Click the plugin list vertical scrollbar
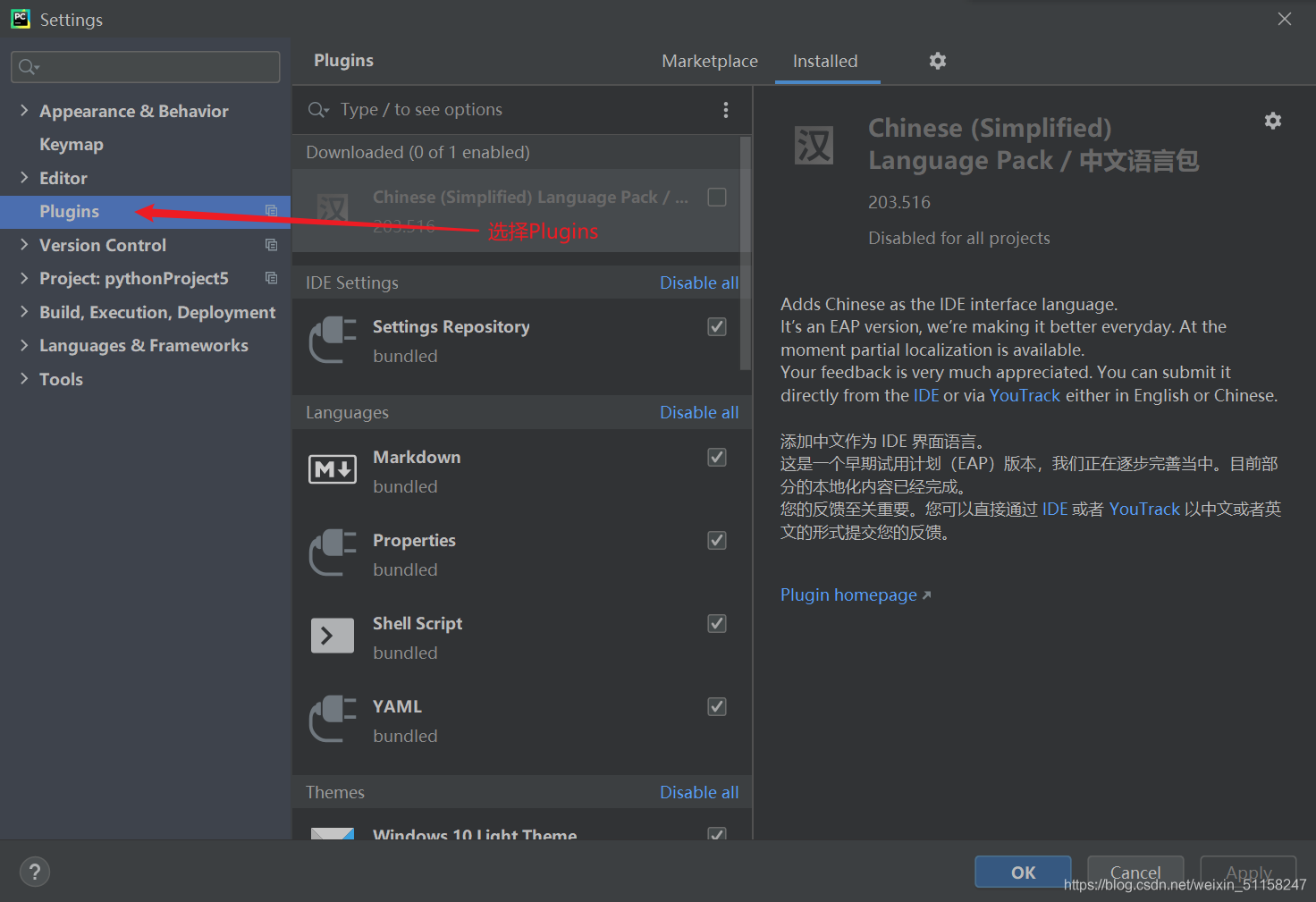1316x902 pixels. pos(746,253)
